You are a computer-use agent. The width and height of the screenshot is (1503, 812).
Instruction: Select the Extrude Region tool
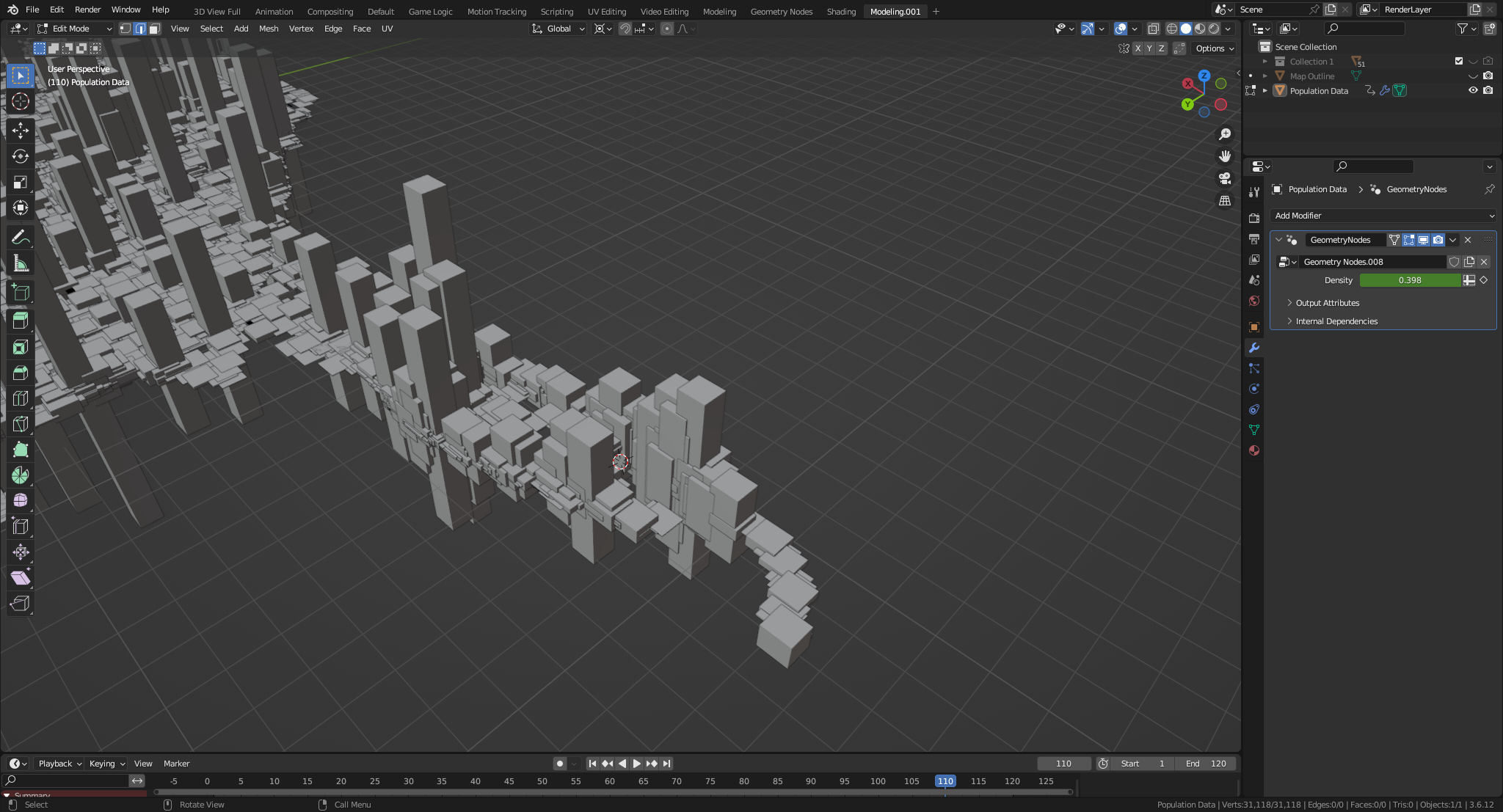(21, 321)
